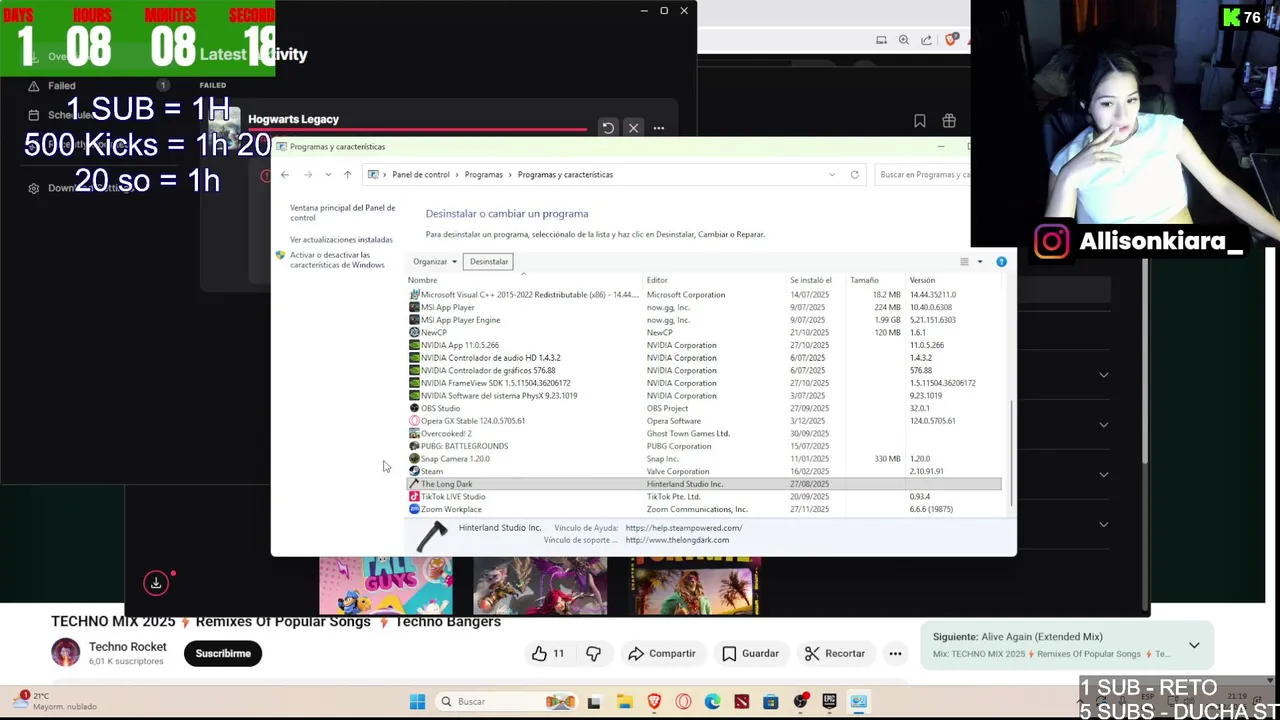Screen dimensions: 1280x720
Task: Open File Explorer from taskbar
Action: [624, 702]
